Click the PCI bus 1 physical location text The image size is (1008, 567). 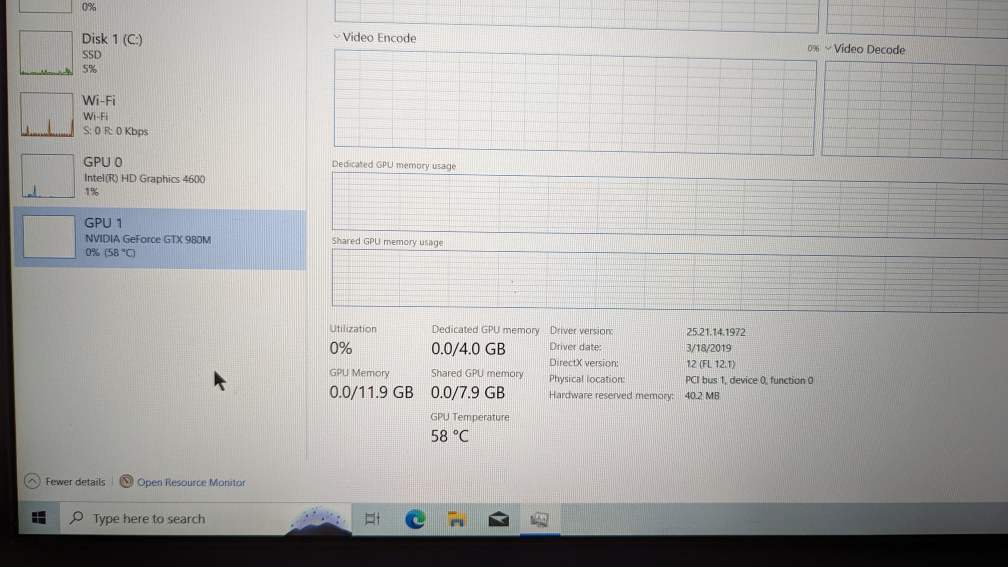point(749,380)
